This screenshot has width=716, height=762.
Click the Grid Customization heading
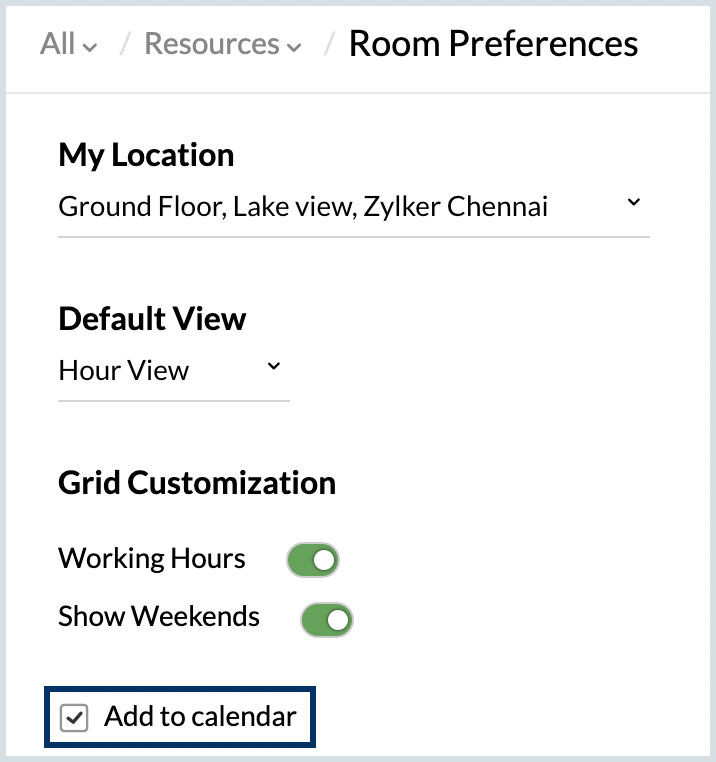click(x=197, y=483)
